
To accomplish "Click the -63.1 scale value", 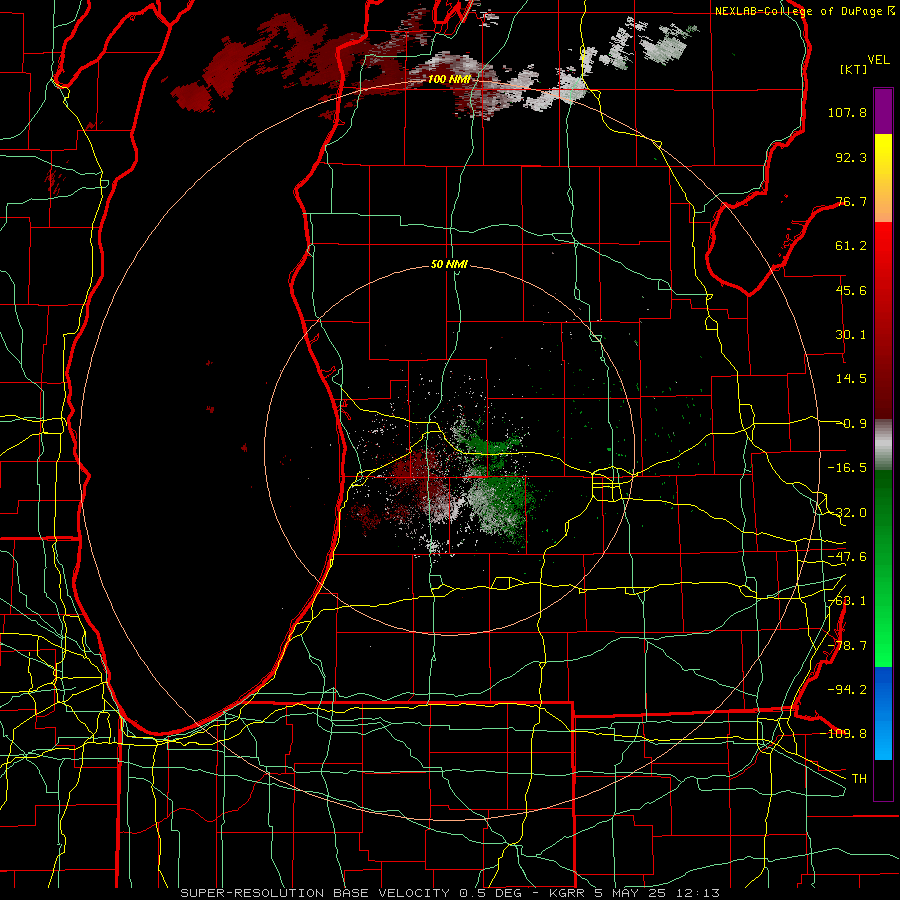I will 847,601.
